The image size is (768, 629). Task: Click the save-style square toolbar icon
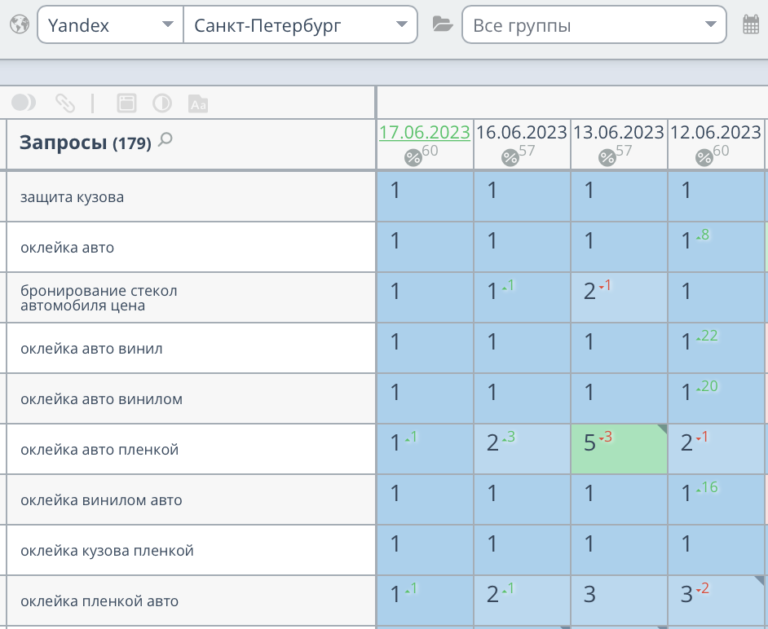(x=126, y=102)
